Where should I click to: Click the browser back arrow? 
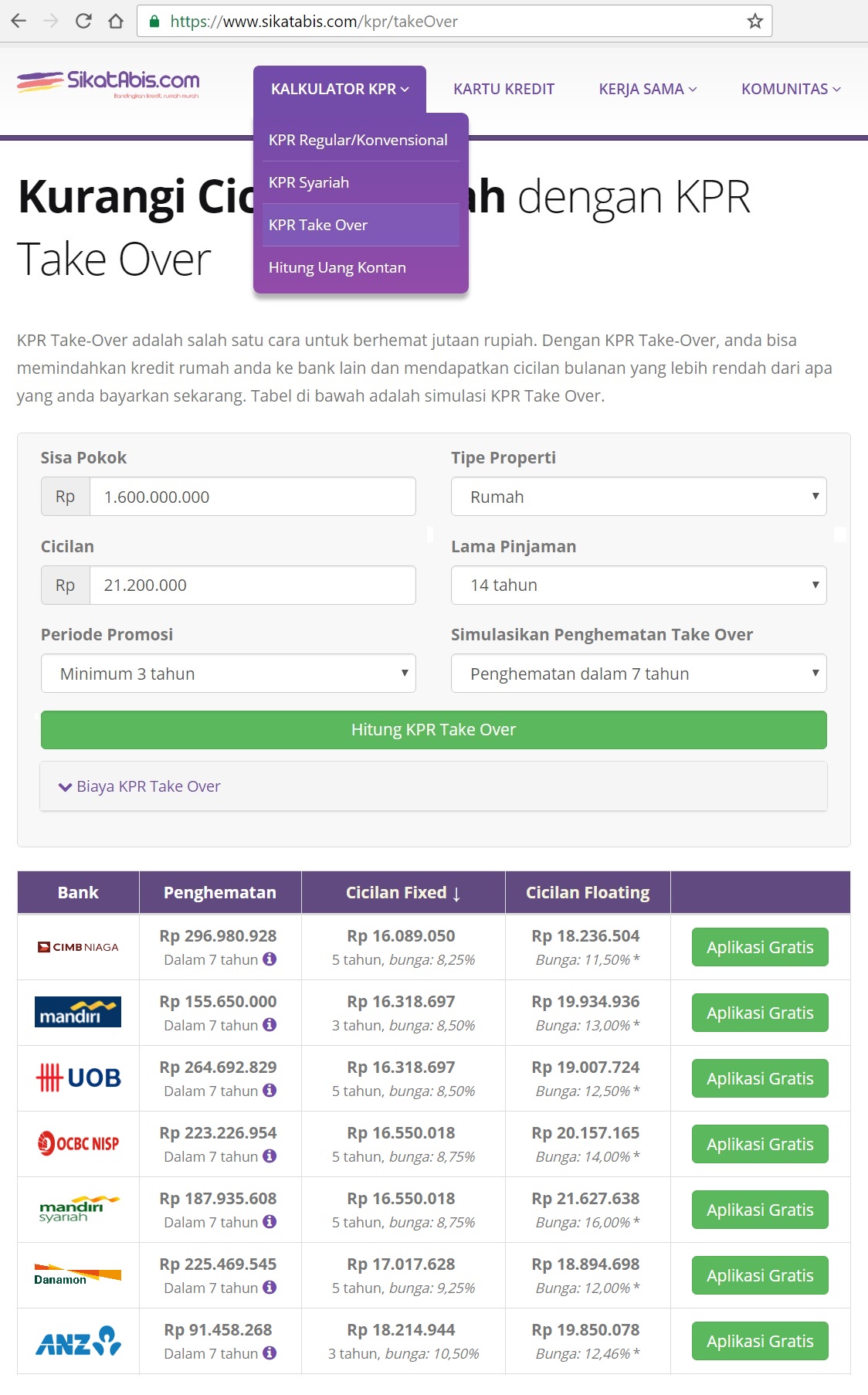(x=19, y=21)
